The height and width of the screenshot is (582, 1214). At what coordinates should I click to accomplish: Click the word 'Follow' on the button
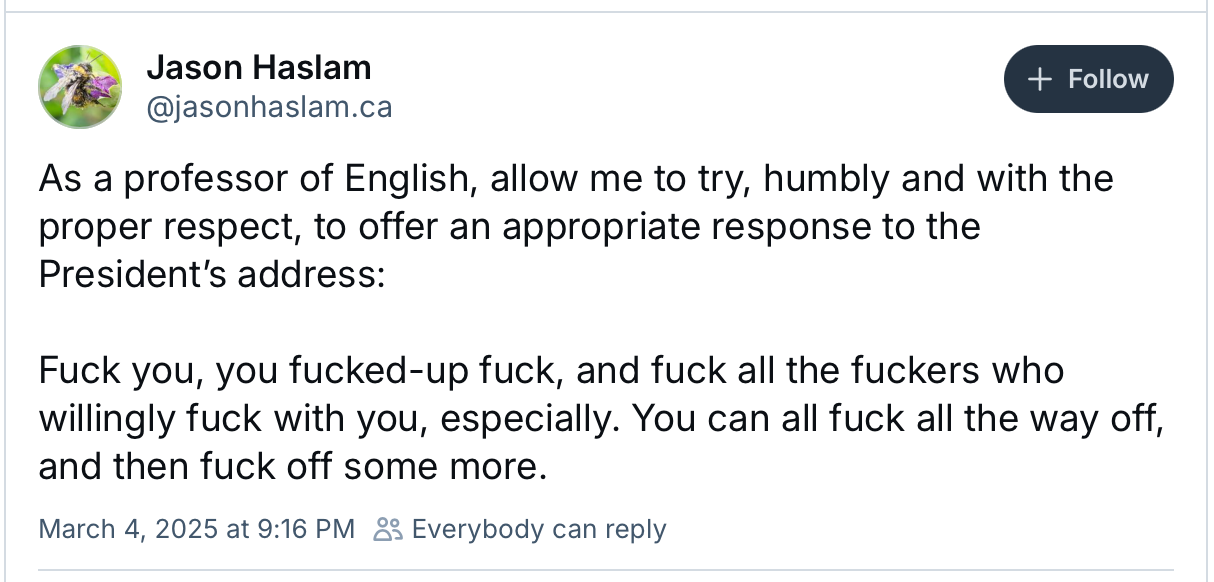[x=1108, y=79]
